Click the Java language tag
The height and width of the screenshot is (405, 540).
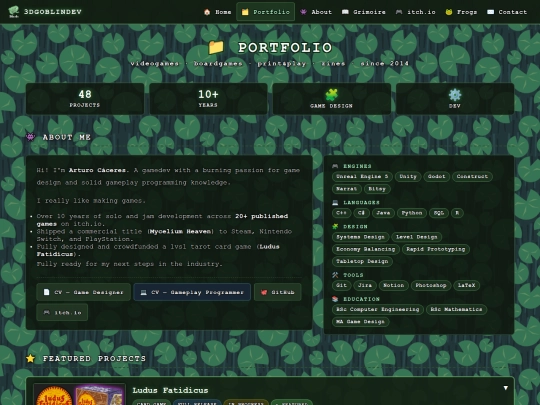click(x=383, y=213)
